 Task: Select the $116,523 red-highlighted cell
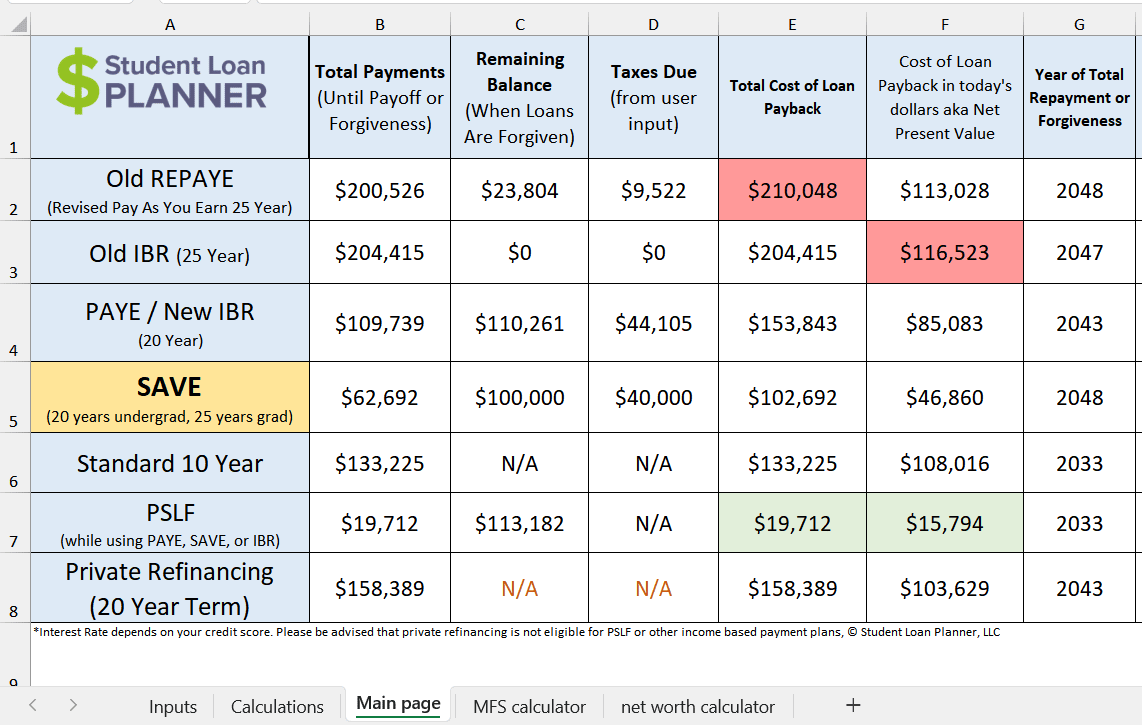(x=944, y=252)
